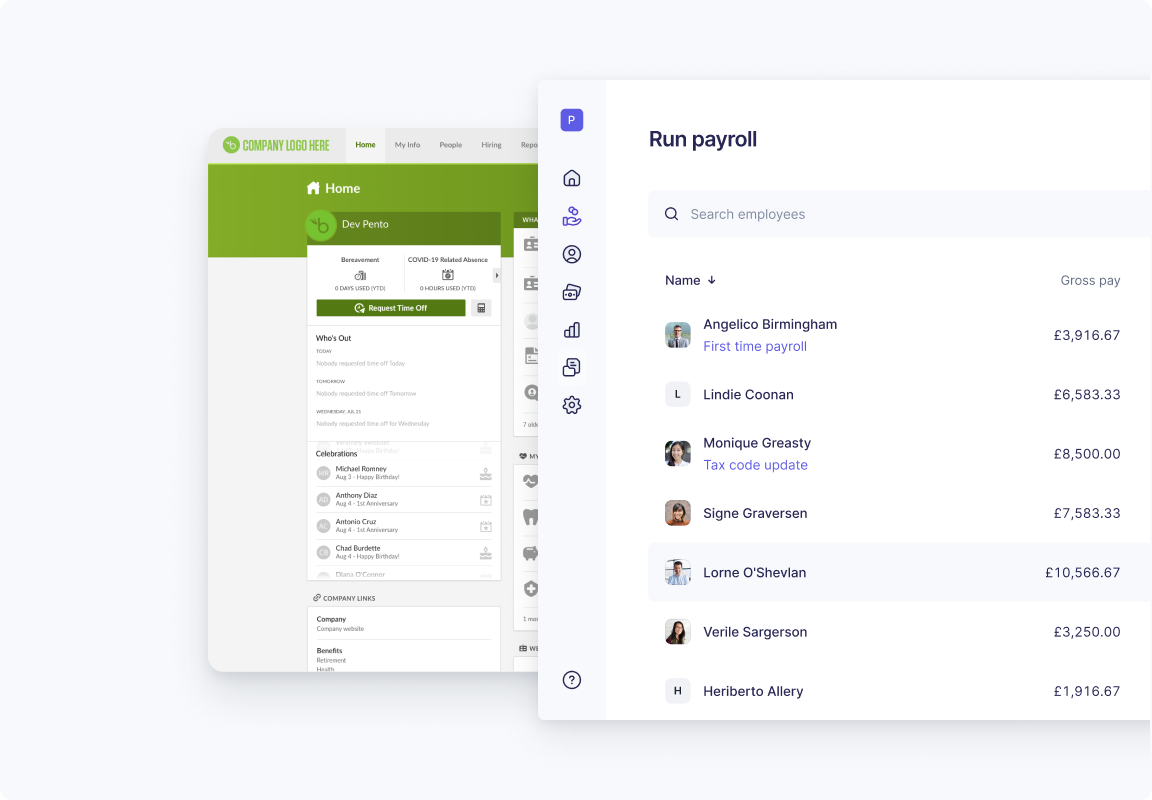Select employee name Verile Sargerson
This screenshot has height=800, width=1152.
755,633
